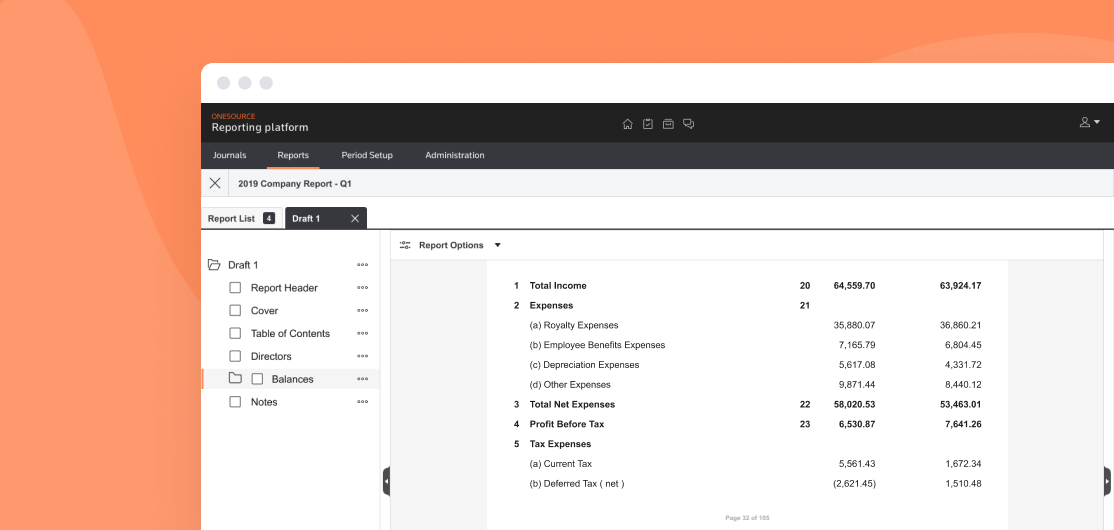Close the 2019 Company Report with X
Screen dimensions: 1114x530
click(215, 184)
